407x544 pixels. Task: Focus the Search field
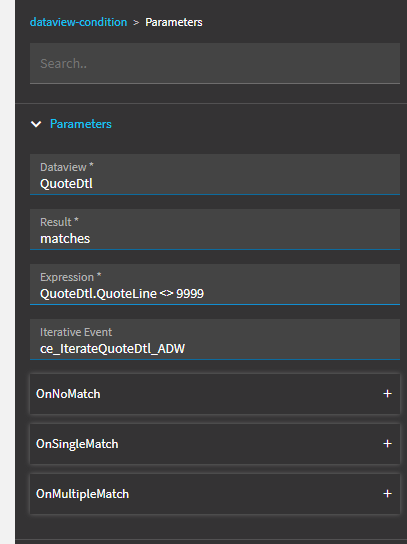[215, 63]
